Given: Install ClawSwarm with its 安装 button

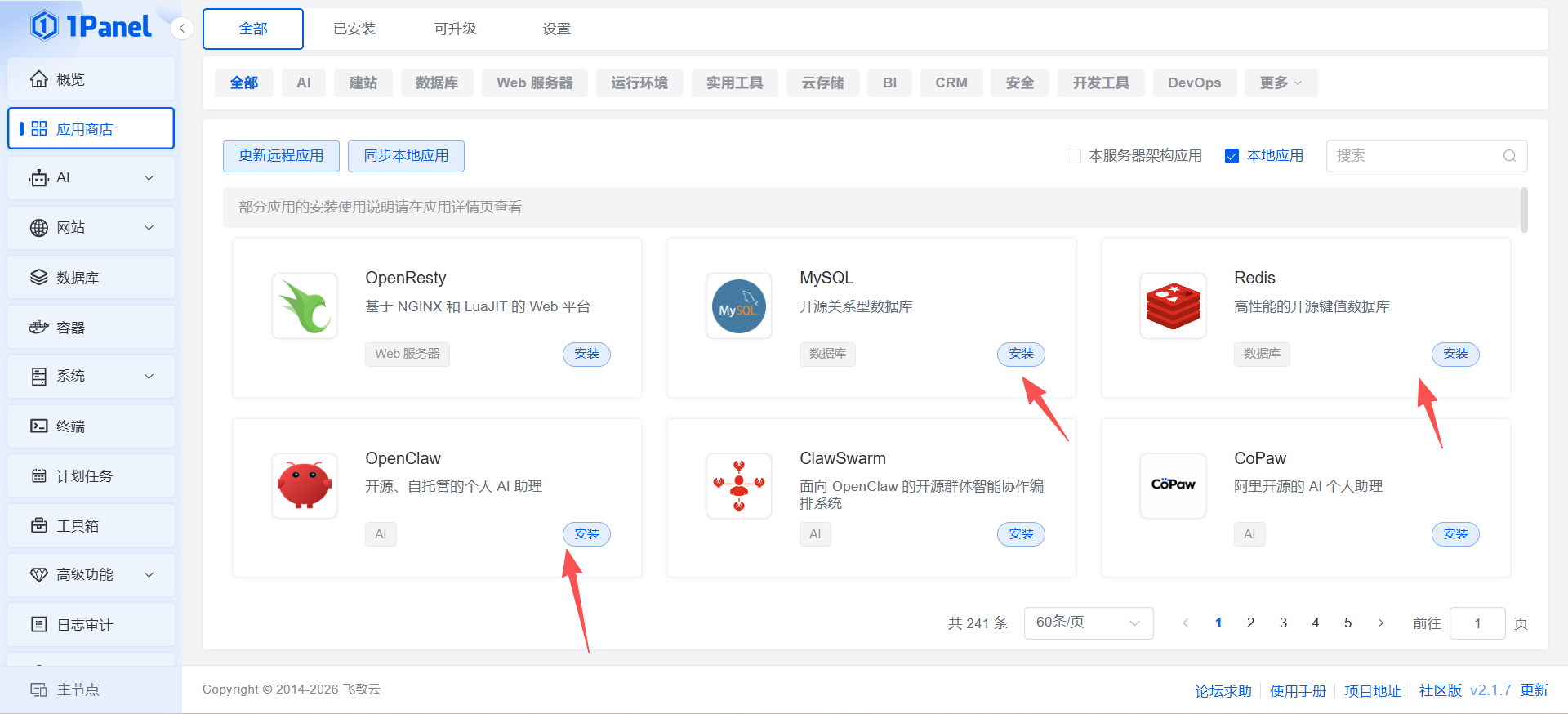Looking at the screenshot, I should [x=1021, y=534].
